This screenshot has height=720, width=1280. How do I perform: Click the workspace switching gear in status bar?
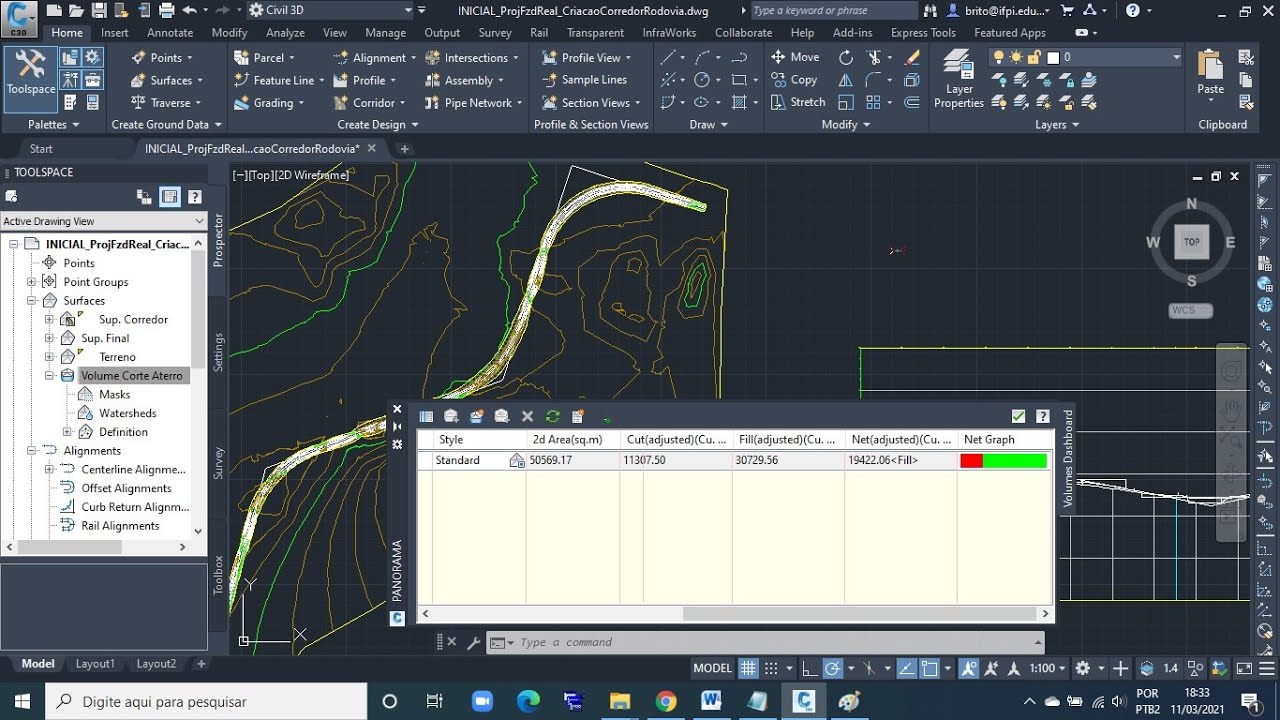[x=1082, y=668]
